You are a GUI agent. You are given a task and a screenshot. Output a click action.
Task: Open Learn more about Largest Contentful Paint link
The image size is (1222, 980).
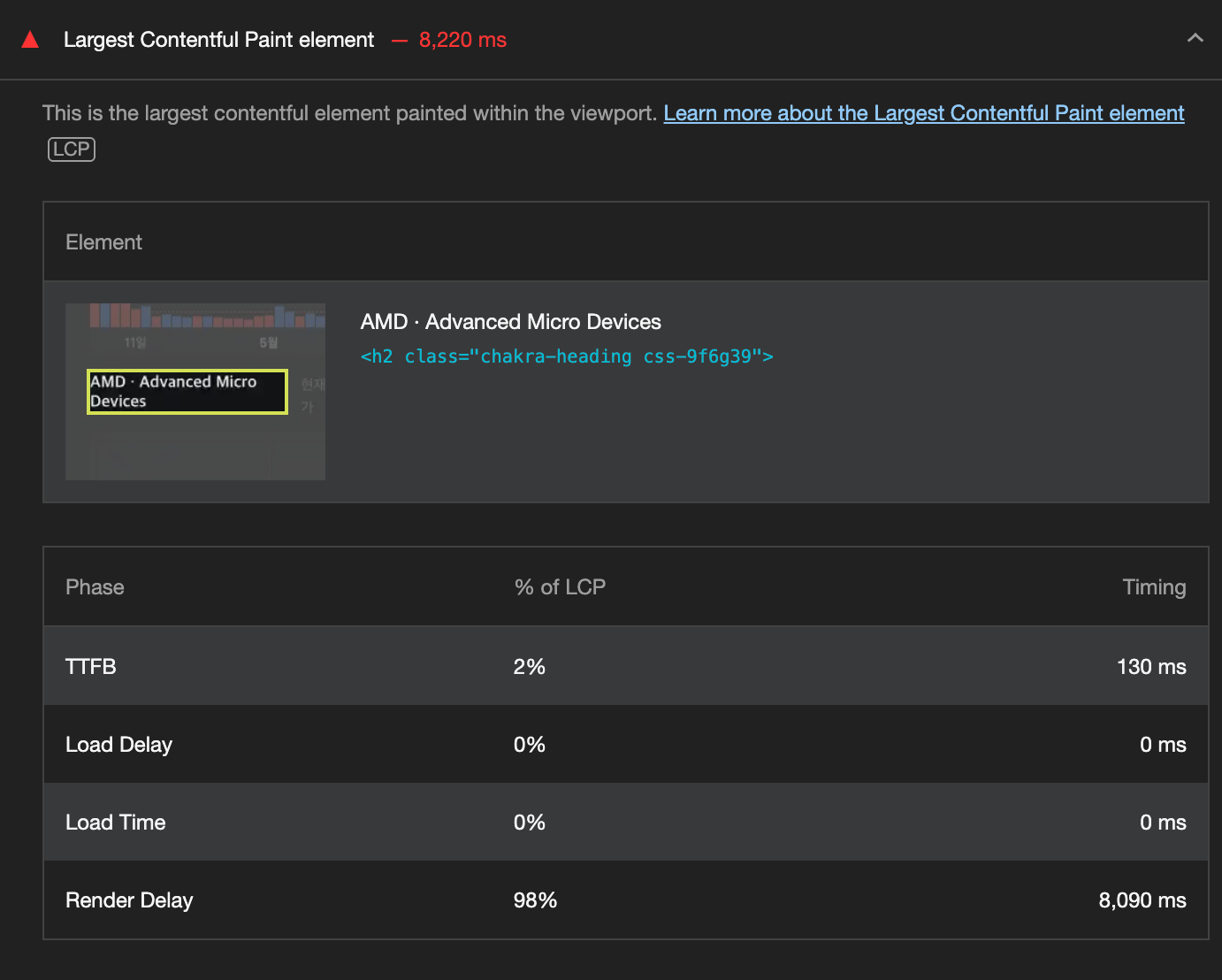(x=924, y=113)
